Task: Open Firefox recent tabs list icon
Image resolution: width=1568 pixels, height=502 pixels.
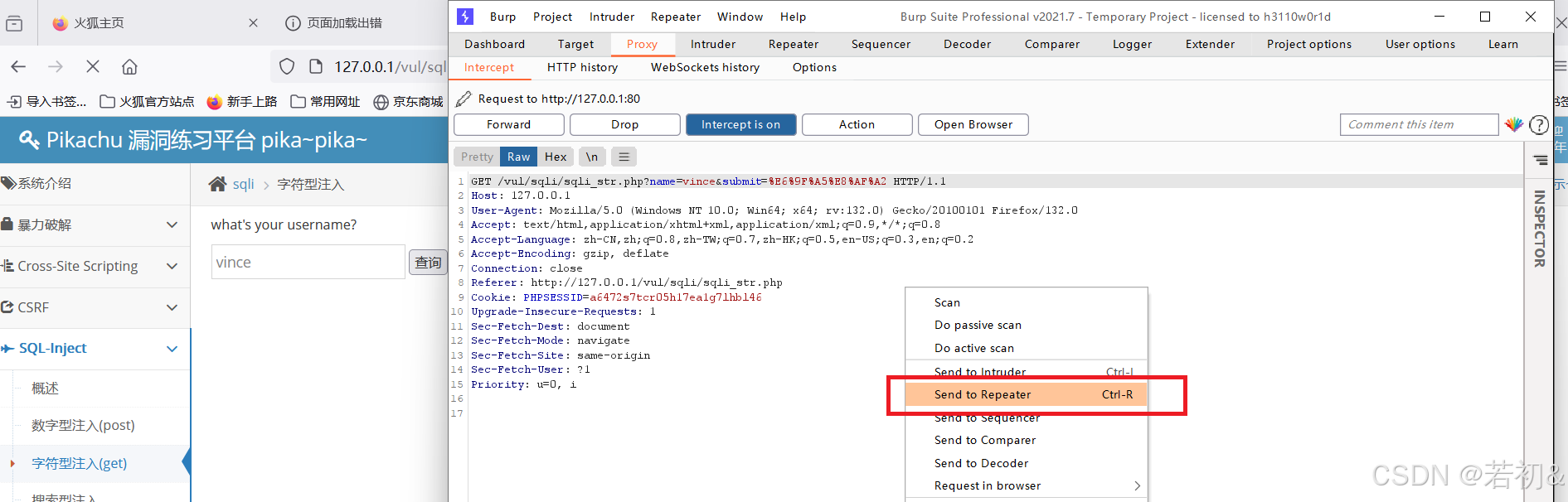Action: coord(14,23)
